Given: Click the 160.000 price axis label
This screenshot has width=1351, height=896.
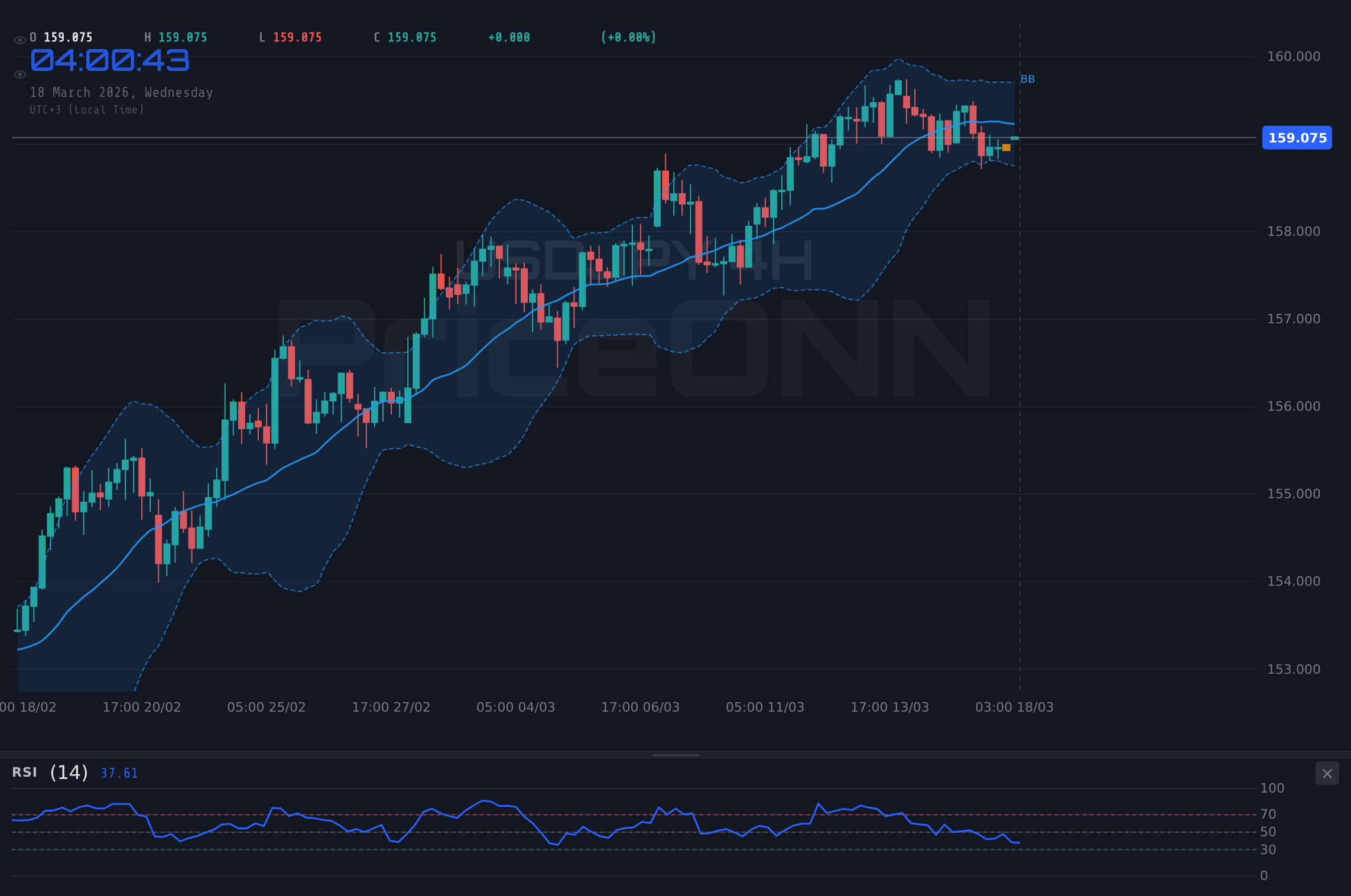Looking at the screenshot, I should 1294,57.
